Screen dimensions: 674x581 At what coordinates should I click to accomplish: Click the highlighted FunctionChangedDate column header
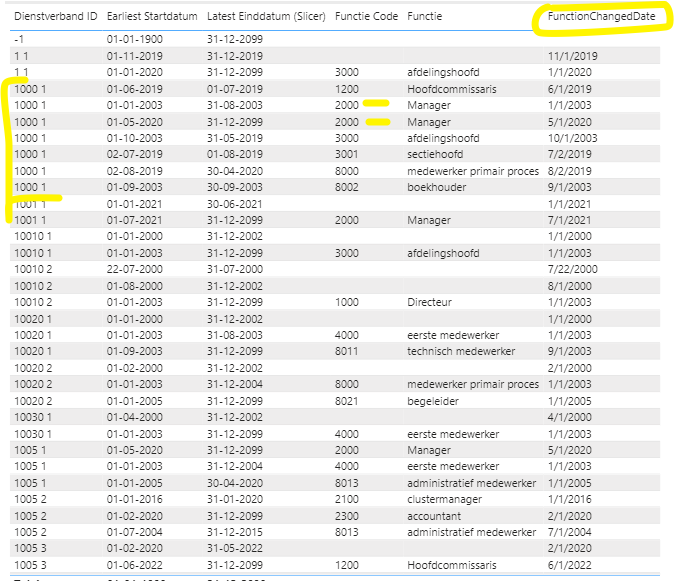point(596,18)
